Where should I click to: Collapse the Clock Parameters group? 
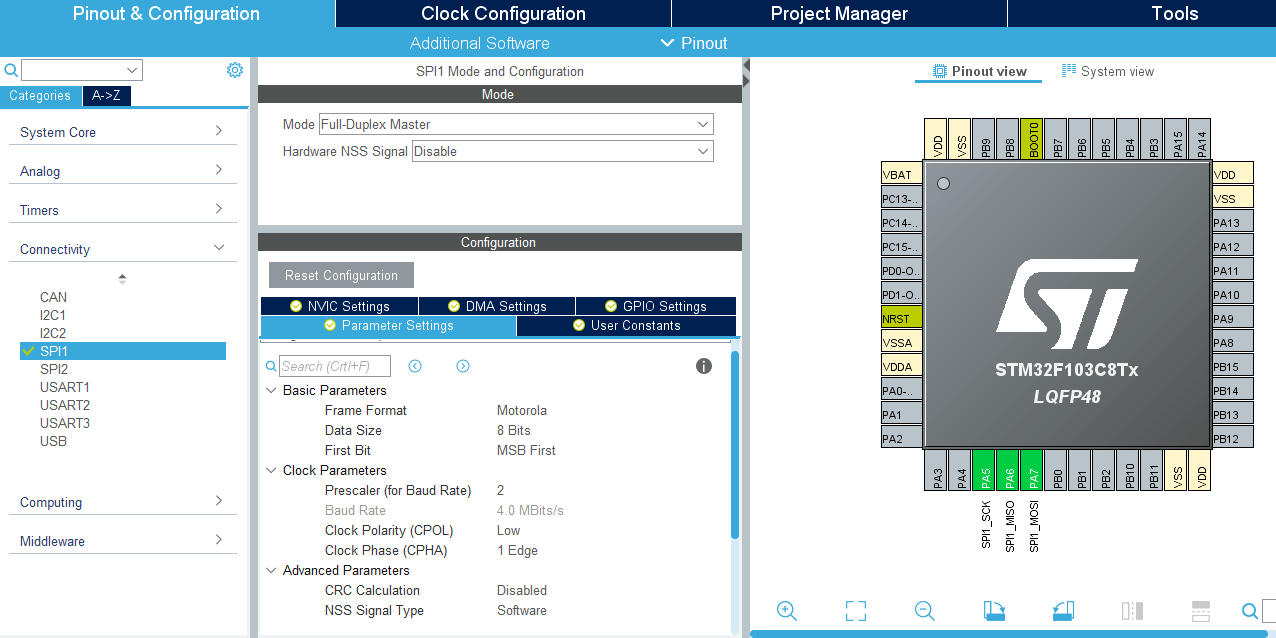(x=271, y=470)
